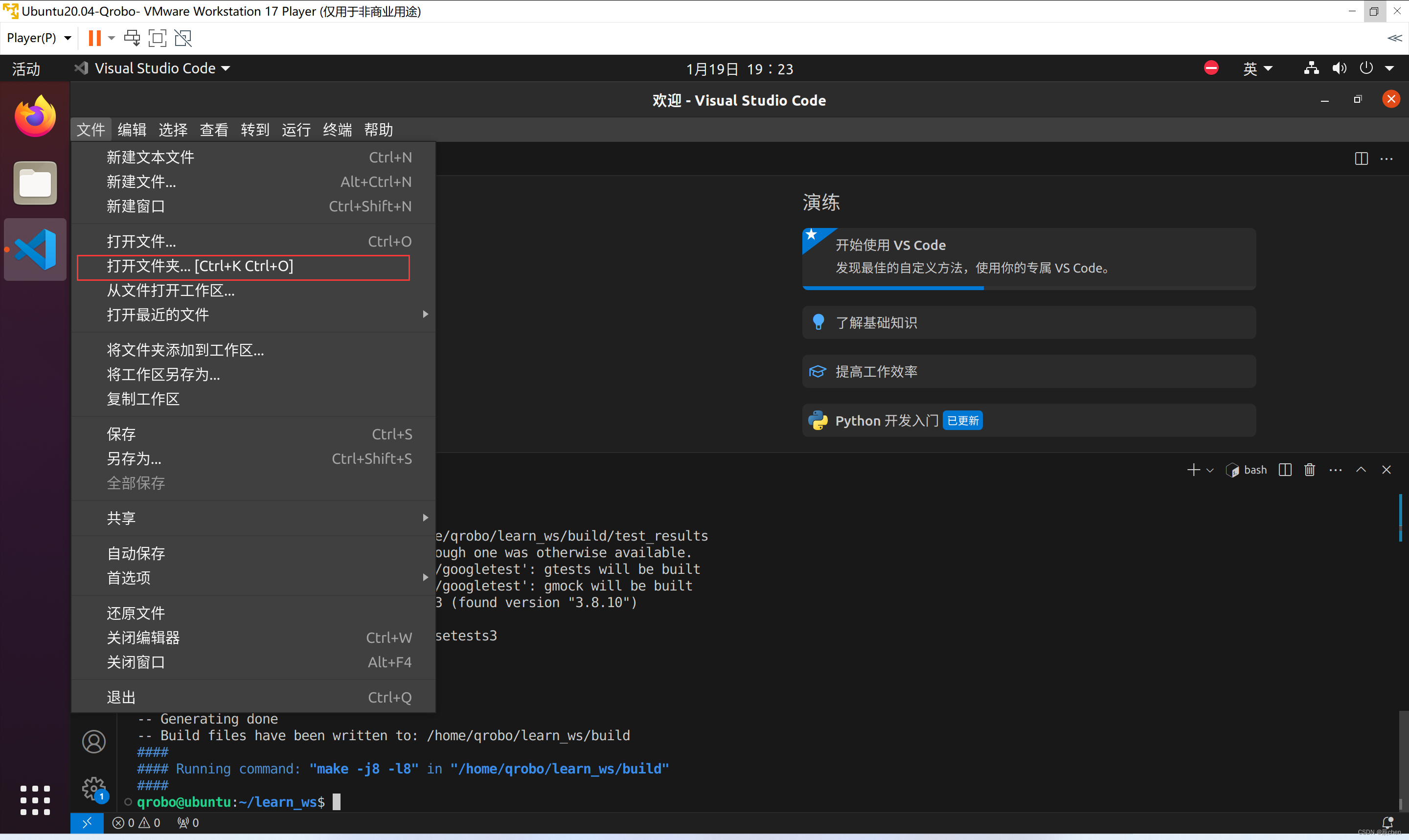Select 另存为... menu entry
Image resolution: width=1409 pixels, height=840 pixels.
[x=253, y=458]
